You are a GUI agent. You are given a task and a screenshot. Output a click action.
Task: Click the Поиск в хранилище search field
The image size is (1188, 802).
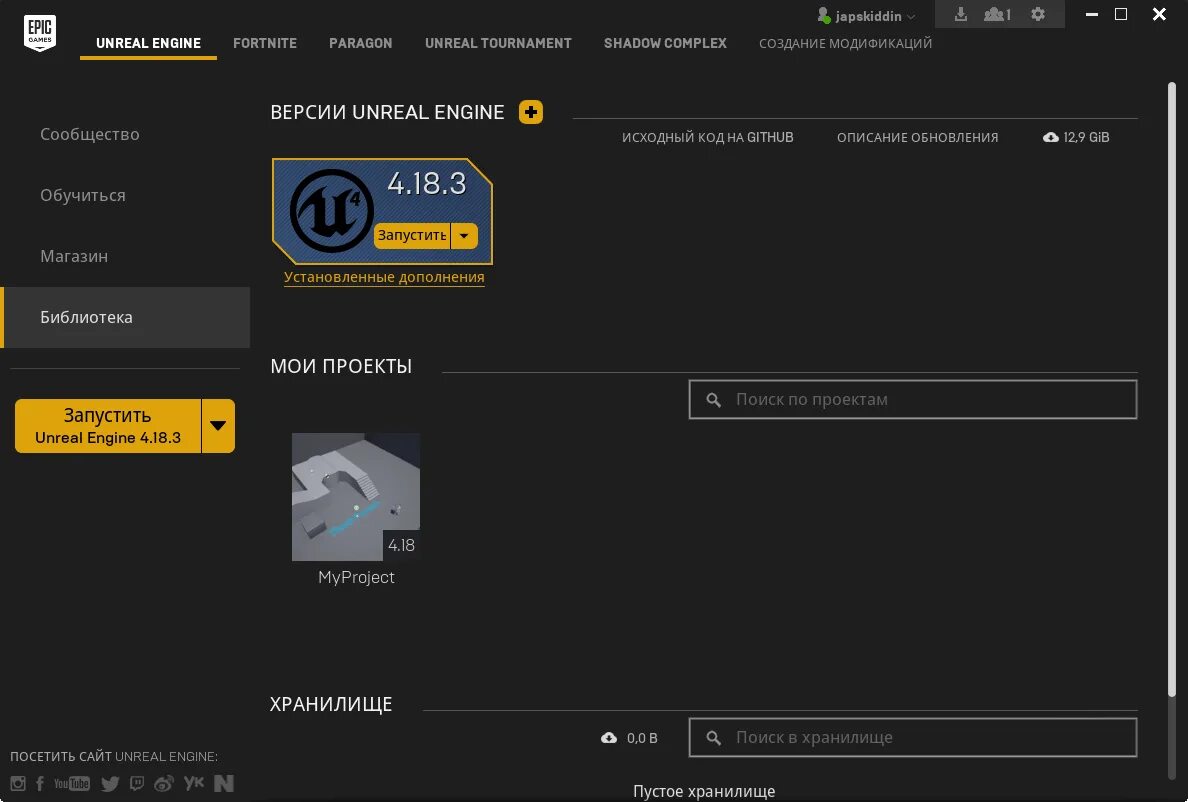click(x=913, y=738)
